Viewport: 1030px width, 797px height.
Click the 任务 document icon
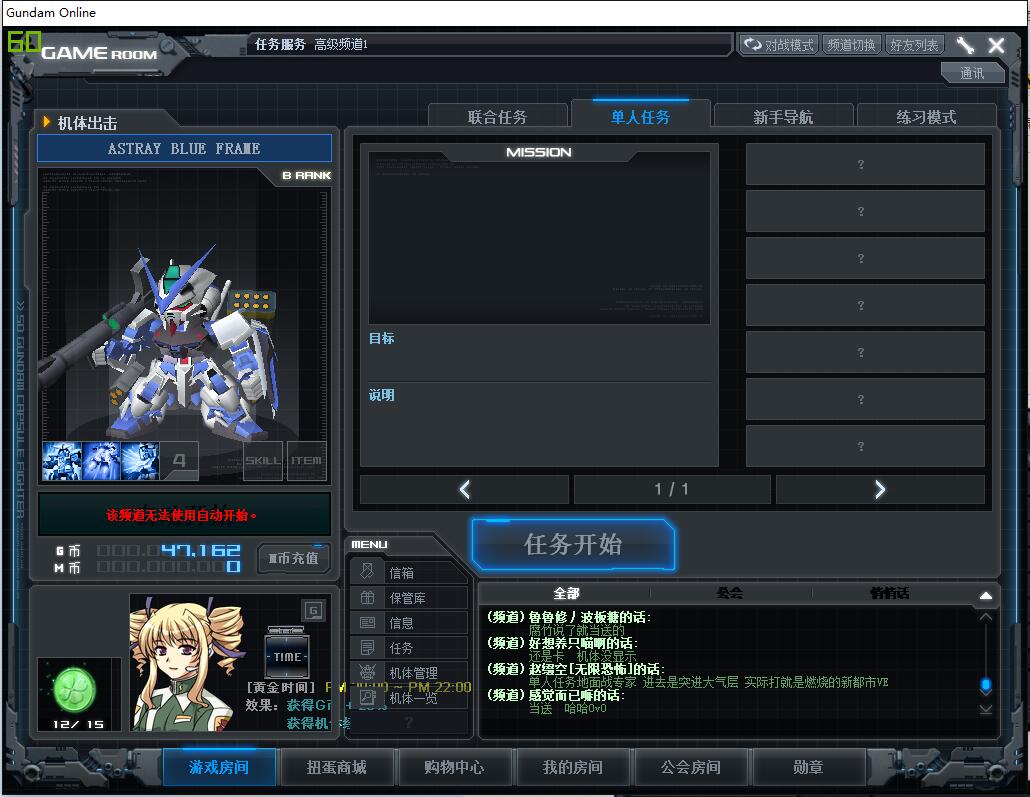(x=367, y=648)
